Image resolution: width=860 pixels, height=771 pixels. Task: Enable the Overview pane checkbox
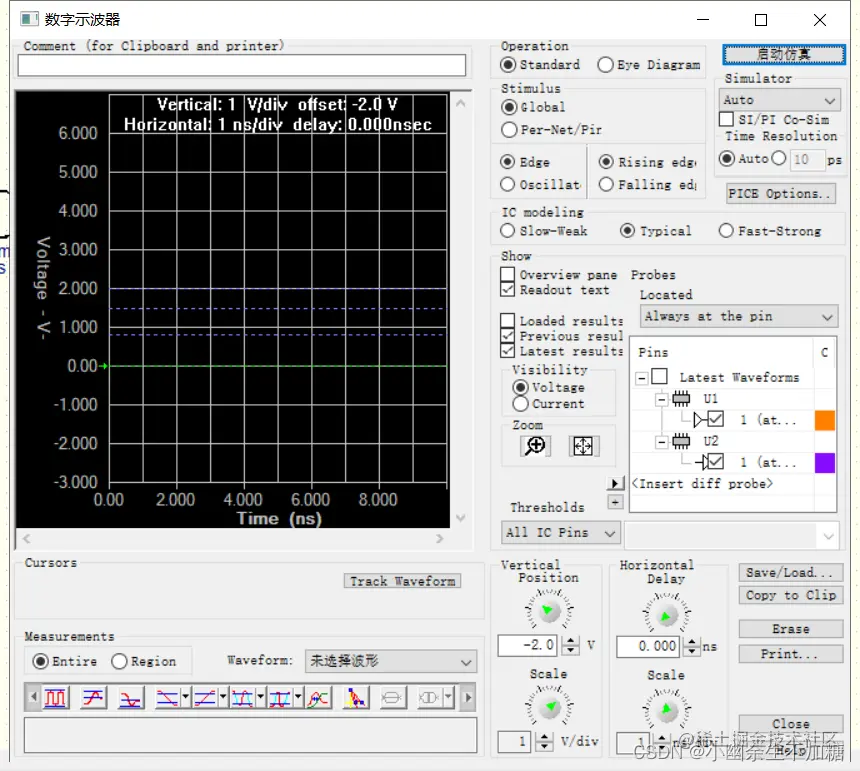508,274
